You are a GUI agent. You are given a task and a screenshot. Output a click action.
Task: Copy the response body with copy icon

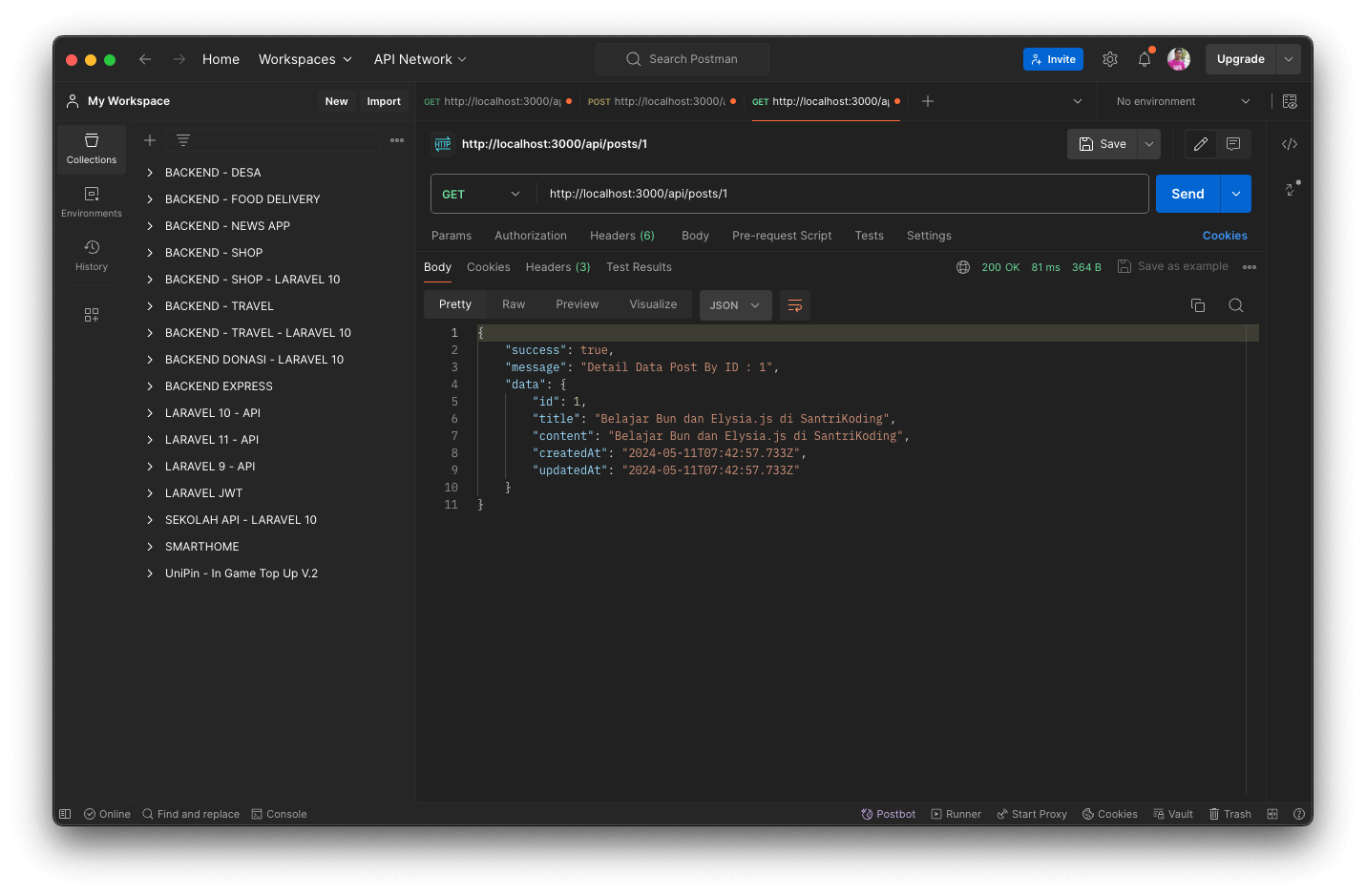coord(1197,305)
